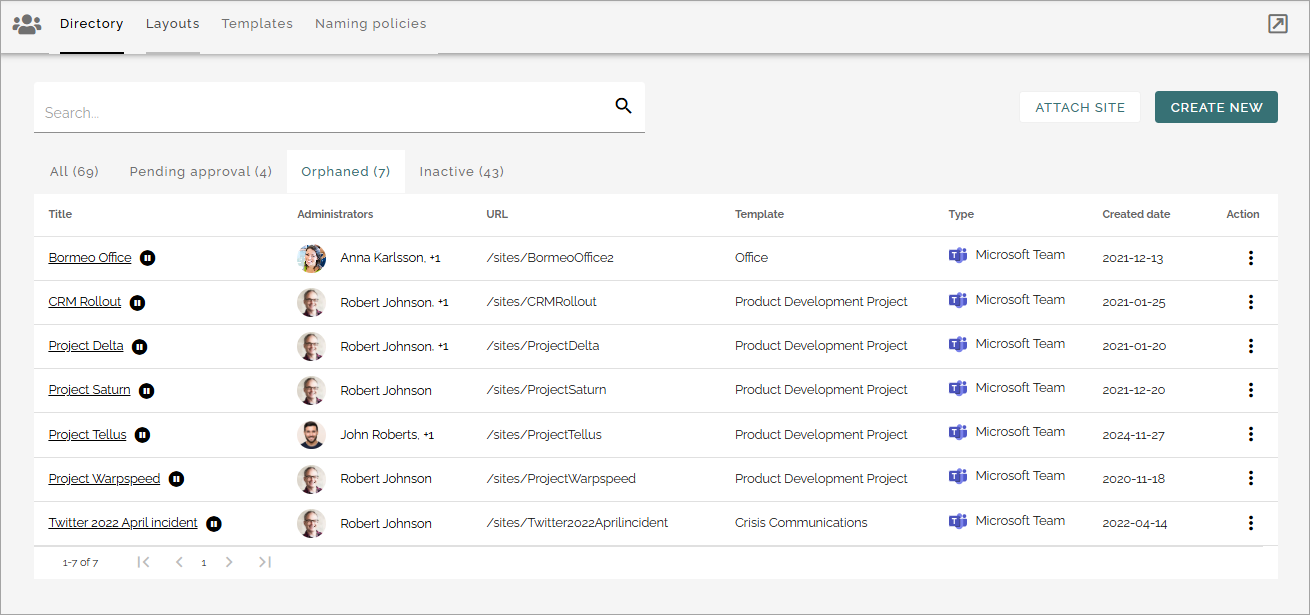Click pause icon next to Twitter 2022 April incident

[213, 523]
